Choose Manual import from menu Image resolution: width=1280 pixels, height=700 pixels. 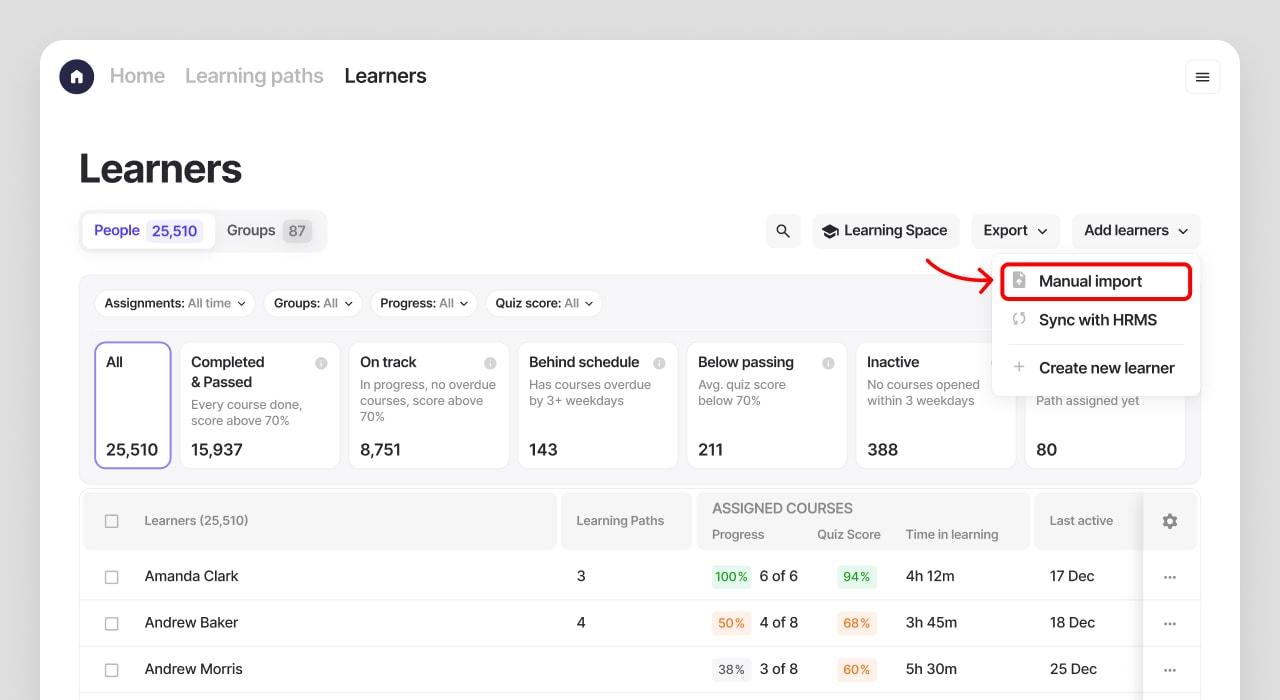1096,281
